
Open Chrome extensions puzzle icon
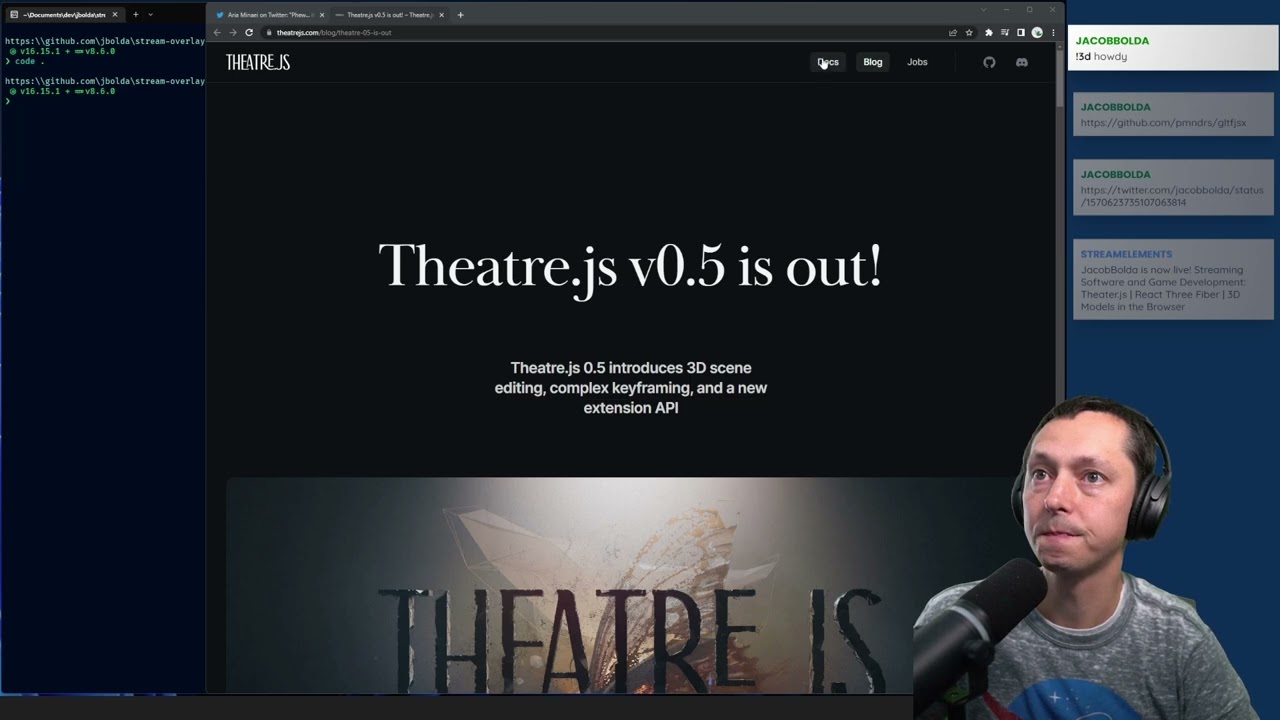pos(989,32)
